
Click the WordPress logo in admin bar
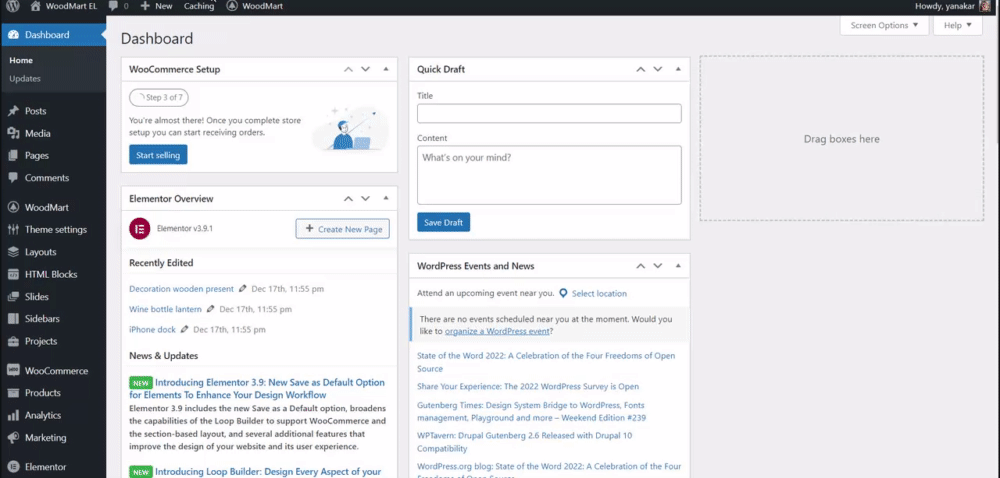(x=13, y=6)
